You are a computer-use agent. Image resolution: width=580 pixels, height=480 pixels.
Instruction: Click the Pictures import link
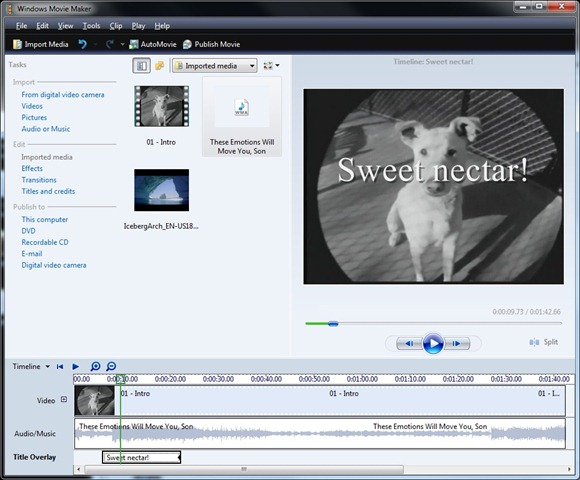pyautogui.click(x=34, y=118)
